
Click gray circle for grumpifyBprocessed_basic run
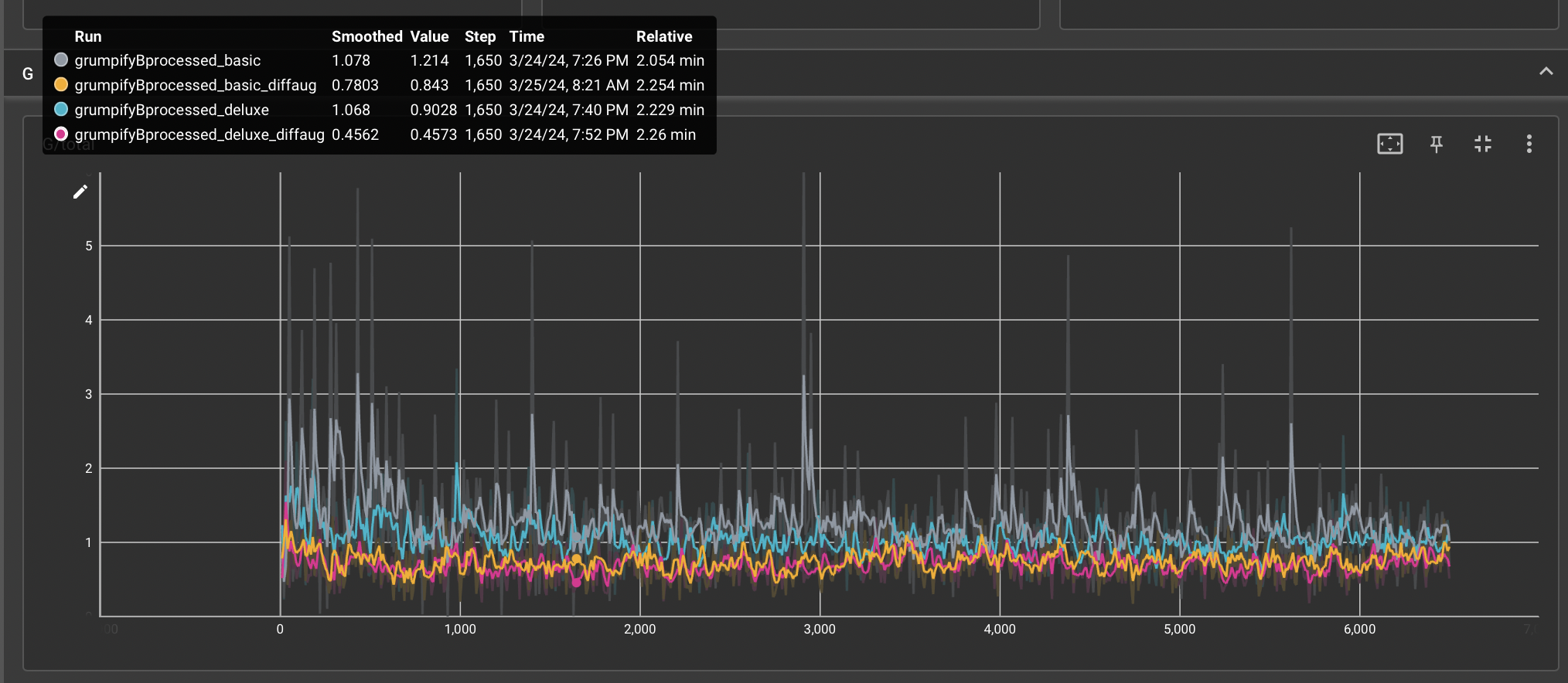pyautogui.click(x=61, y=59)
